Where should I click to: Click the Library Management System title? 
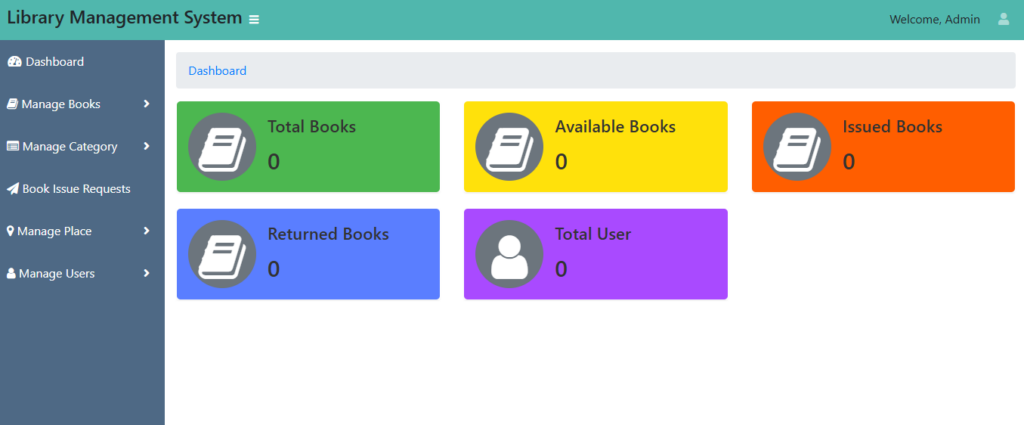[x=125, y=18]
